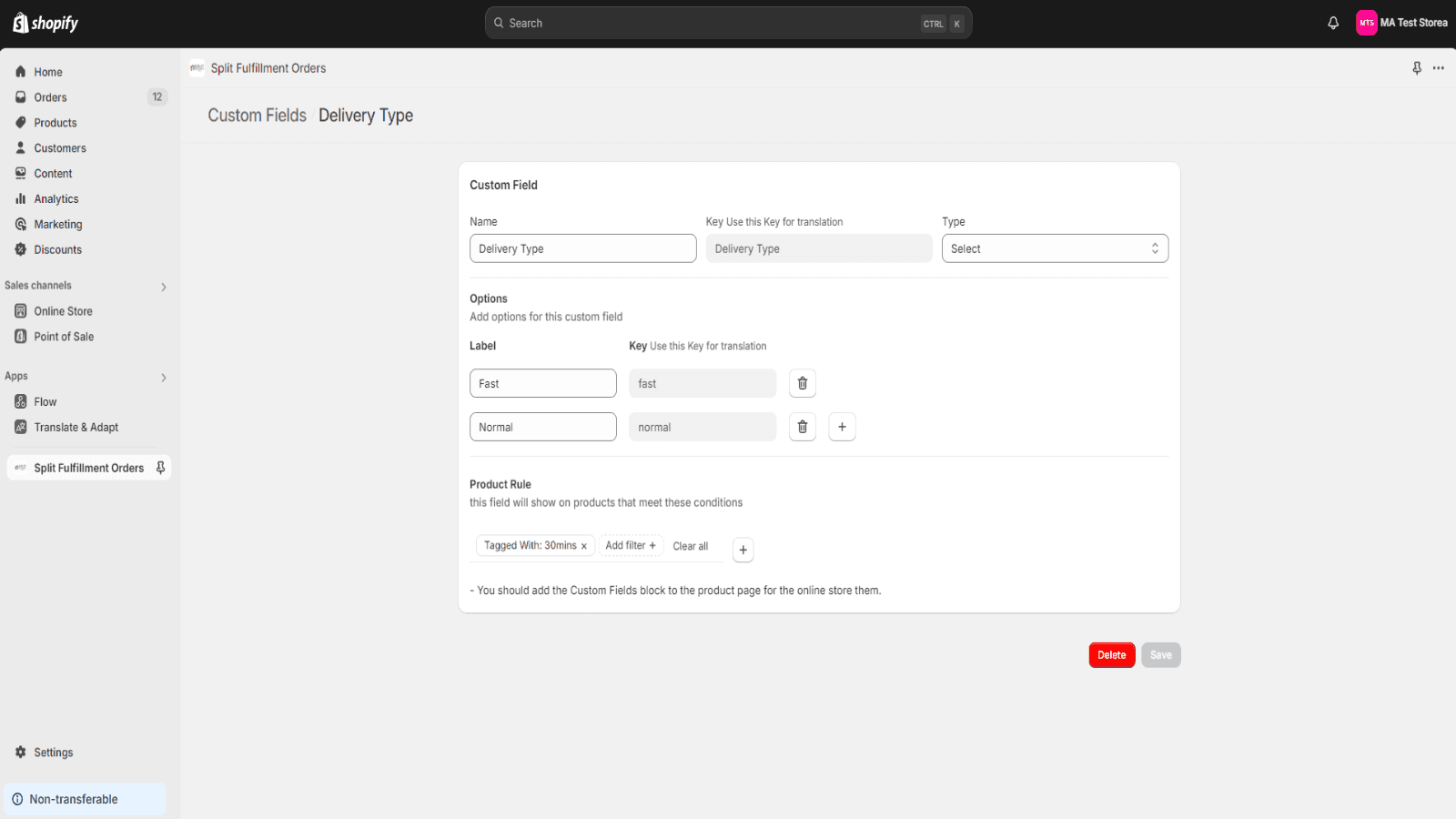The image size is (1456, 819).
Task: Delete the Normal option row
Action: pos(802,427)
